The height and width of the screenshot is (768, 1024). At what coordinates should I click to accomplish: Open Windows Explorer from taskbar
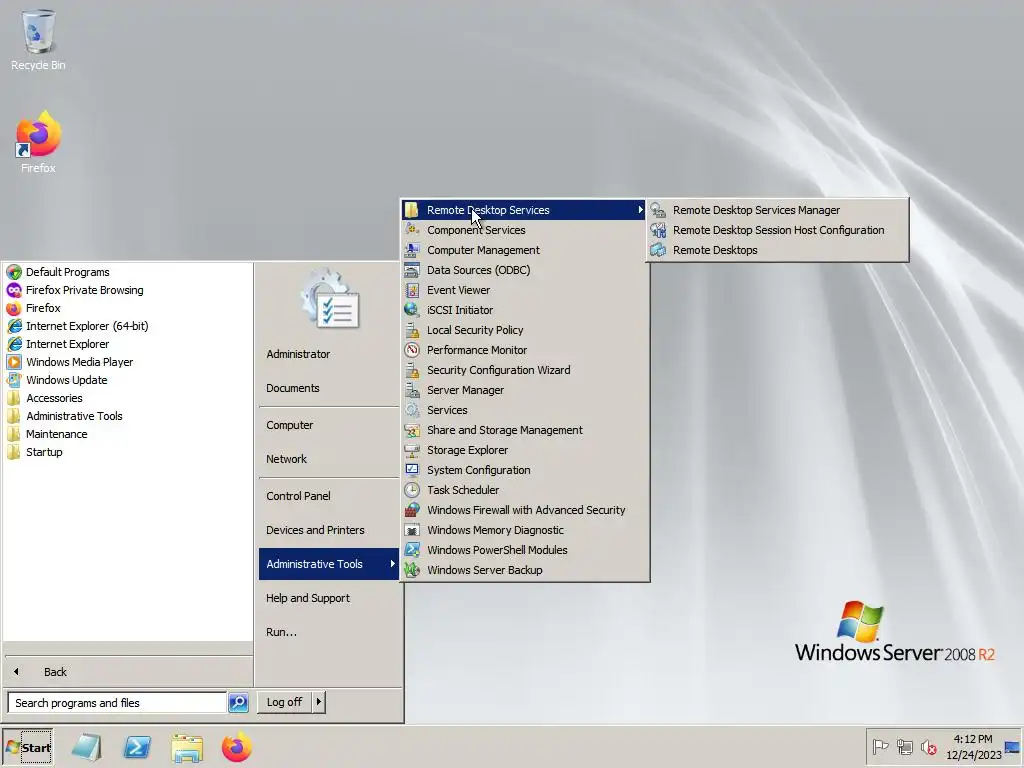tap(187, 747)
